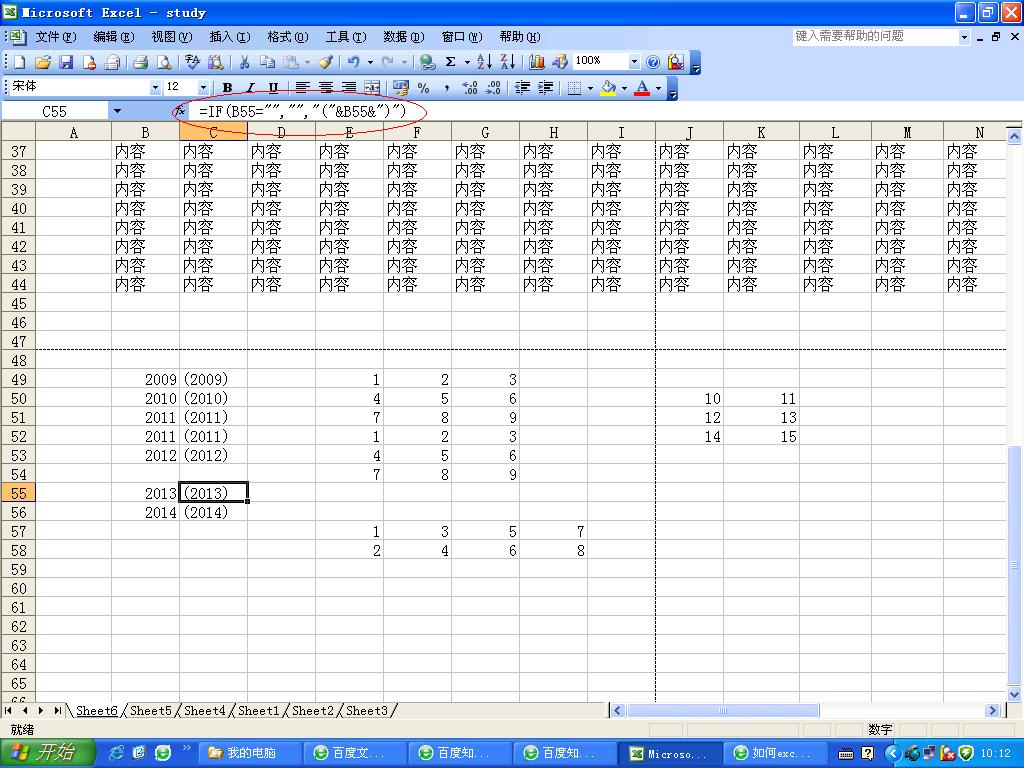Screen dimensions: 1024x768
Task: Create a new blank workbook
Action: [19, 62]
